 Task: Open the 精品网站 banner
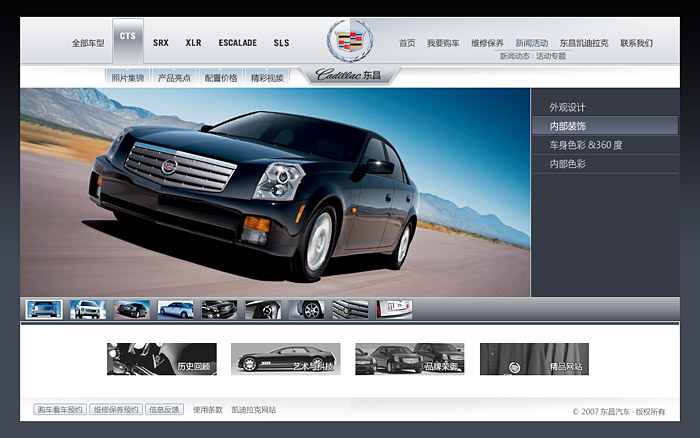pyautogui.click(x=534, y=359)
